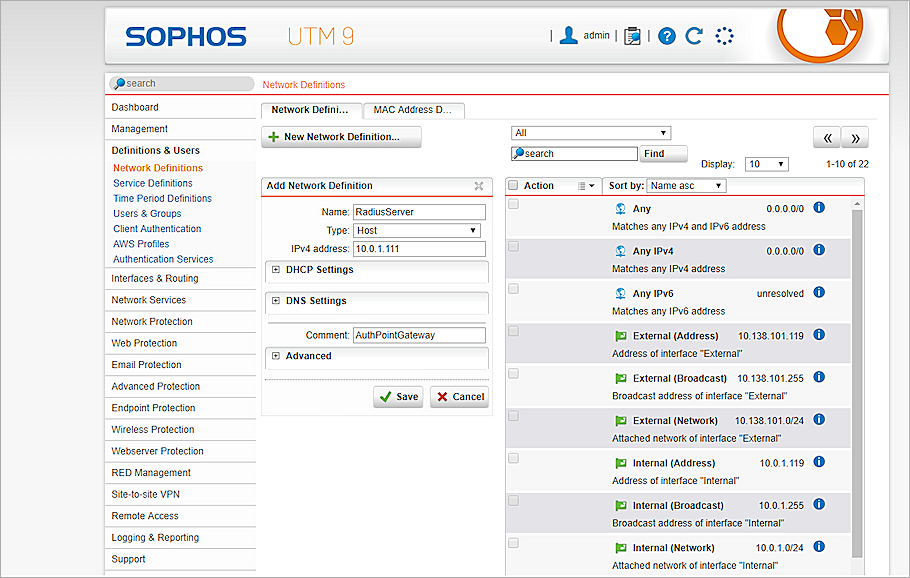
Task: Open the Web Protection menu item
Action: point(144,343)
